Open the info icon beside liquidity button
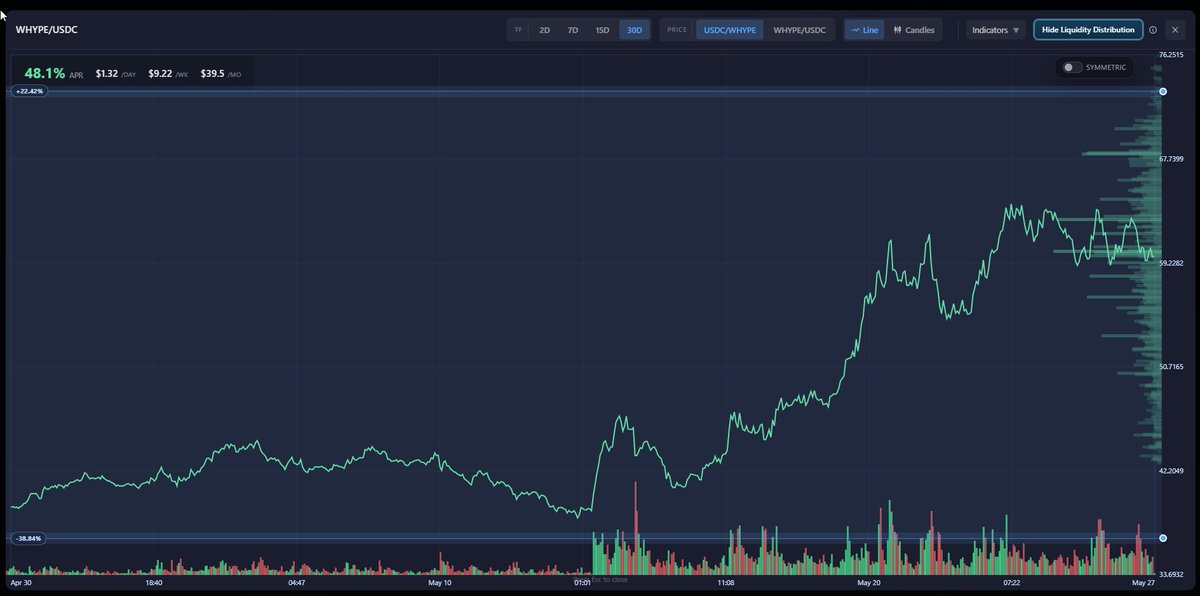This screenshot has width=1200, height=596. 1153,30
